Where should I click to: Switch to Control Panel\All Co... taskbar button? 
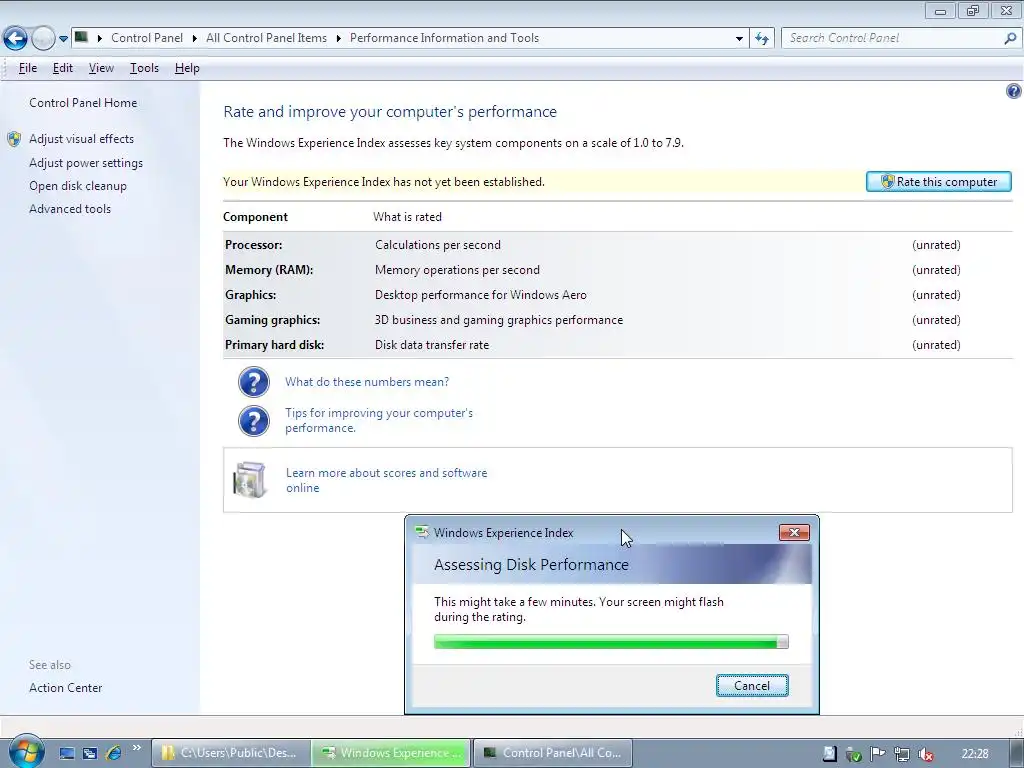point(552,753)
